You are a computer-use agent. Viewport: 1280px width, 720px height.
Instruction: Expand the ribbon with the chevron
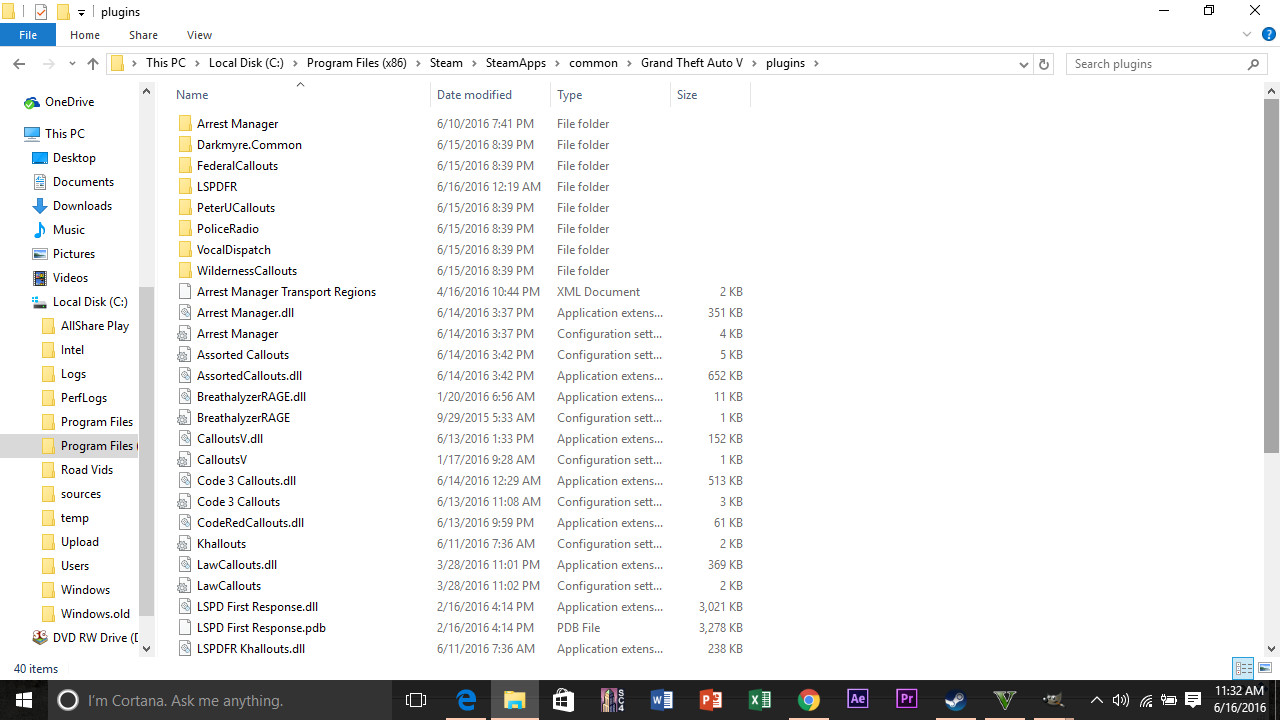point(1247,35)
